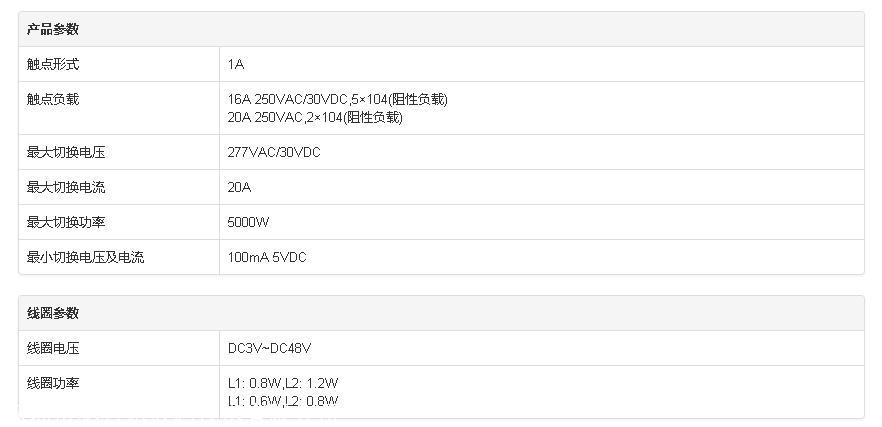
Task: Select the 触点负载 row label
Action: 52,99
